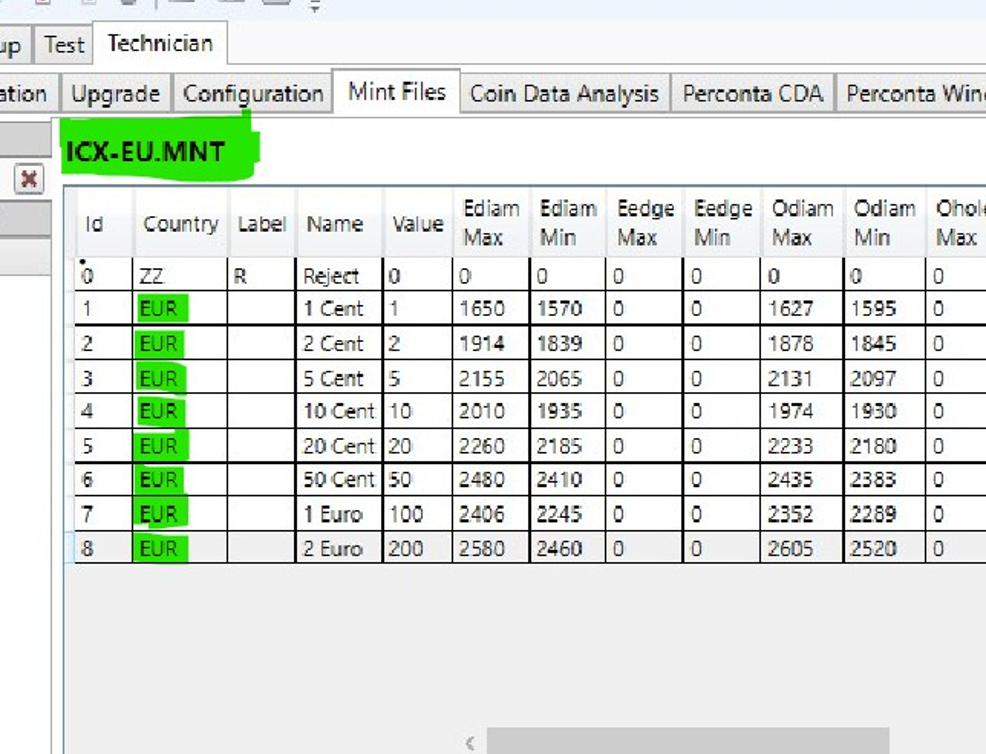Click Ediam Min value 2185
986x754 pixels.
pos(568,446)
